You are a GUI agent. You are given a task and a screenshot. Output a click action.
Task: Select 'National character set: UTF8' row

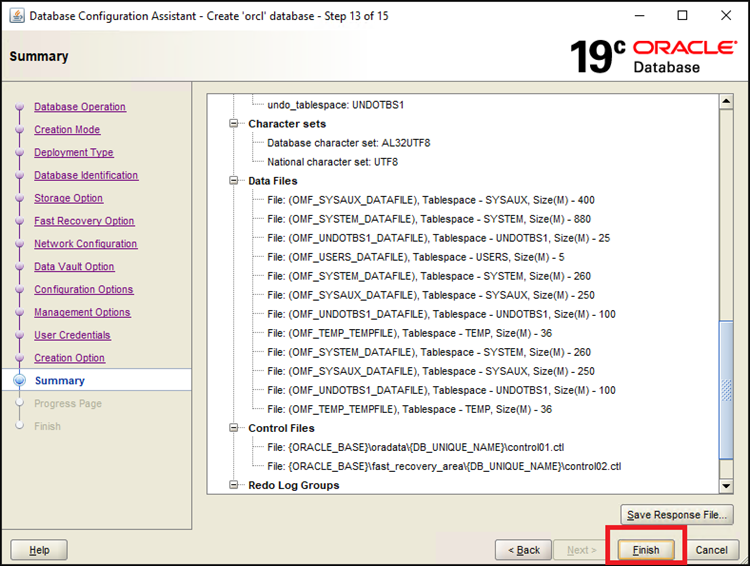[x=332, y=162]
